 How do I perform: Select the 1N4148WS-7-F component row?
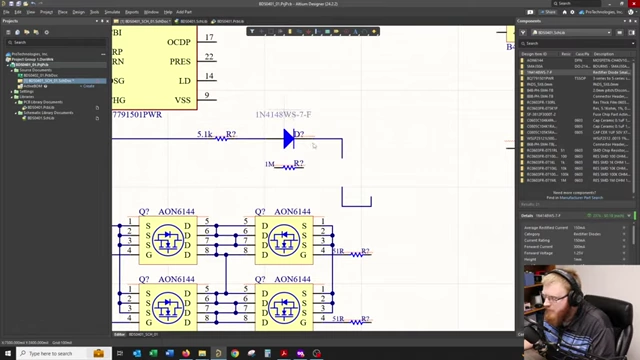[x=576, y=72]
